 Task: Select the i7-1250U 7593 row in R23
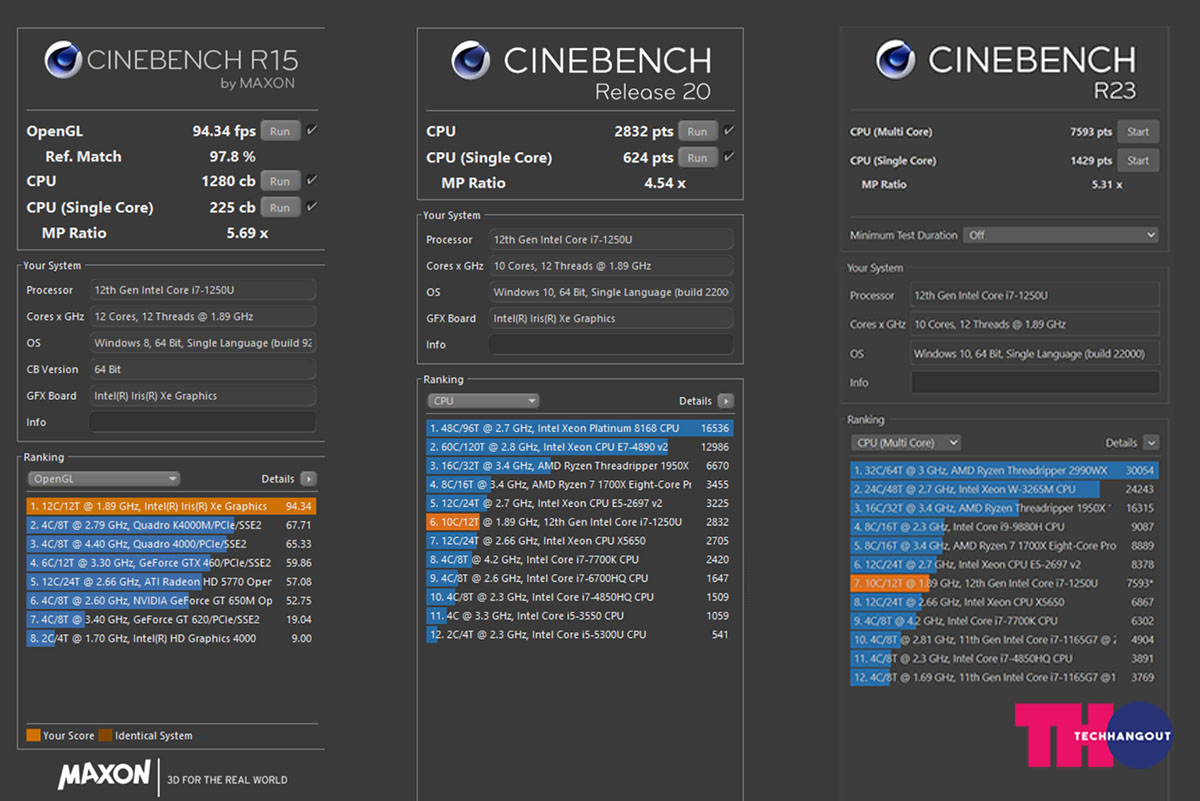1005,583
